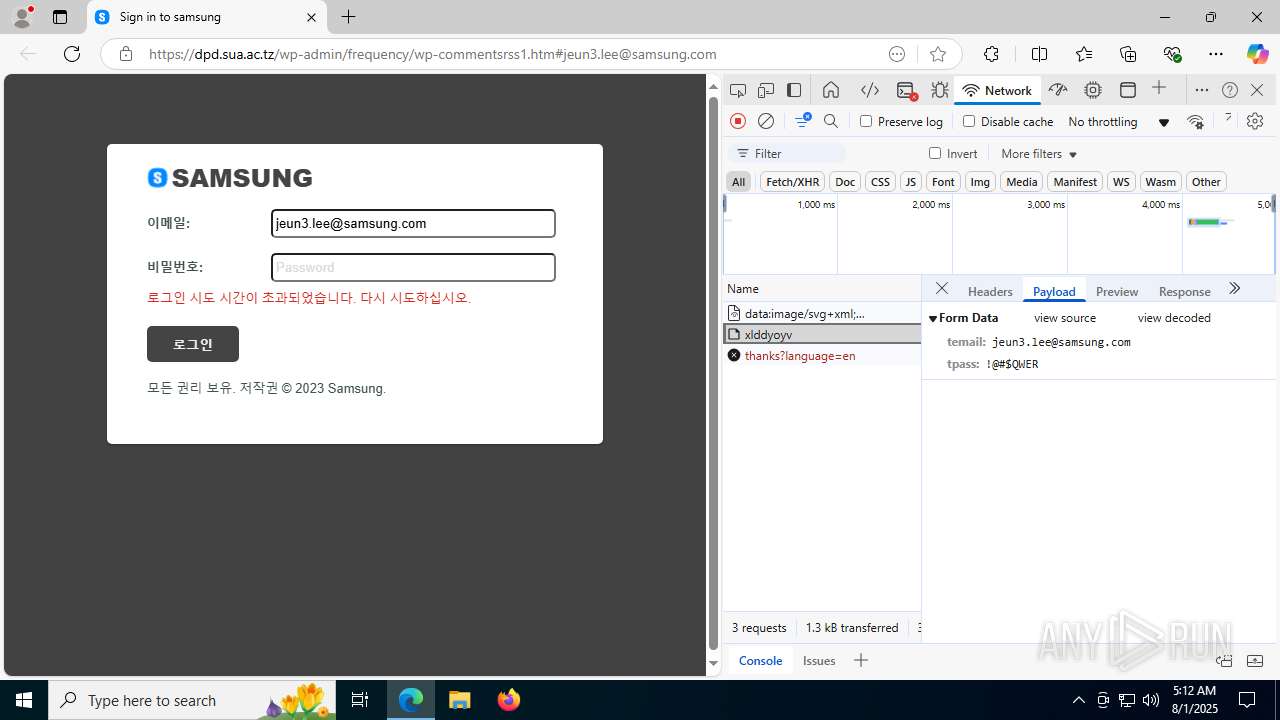Filter requests by JS type
Viewport: 1280px width, 720px height.
pyautogui.click(x=910, y=181)
